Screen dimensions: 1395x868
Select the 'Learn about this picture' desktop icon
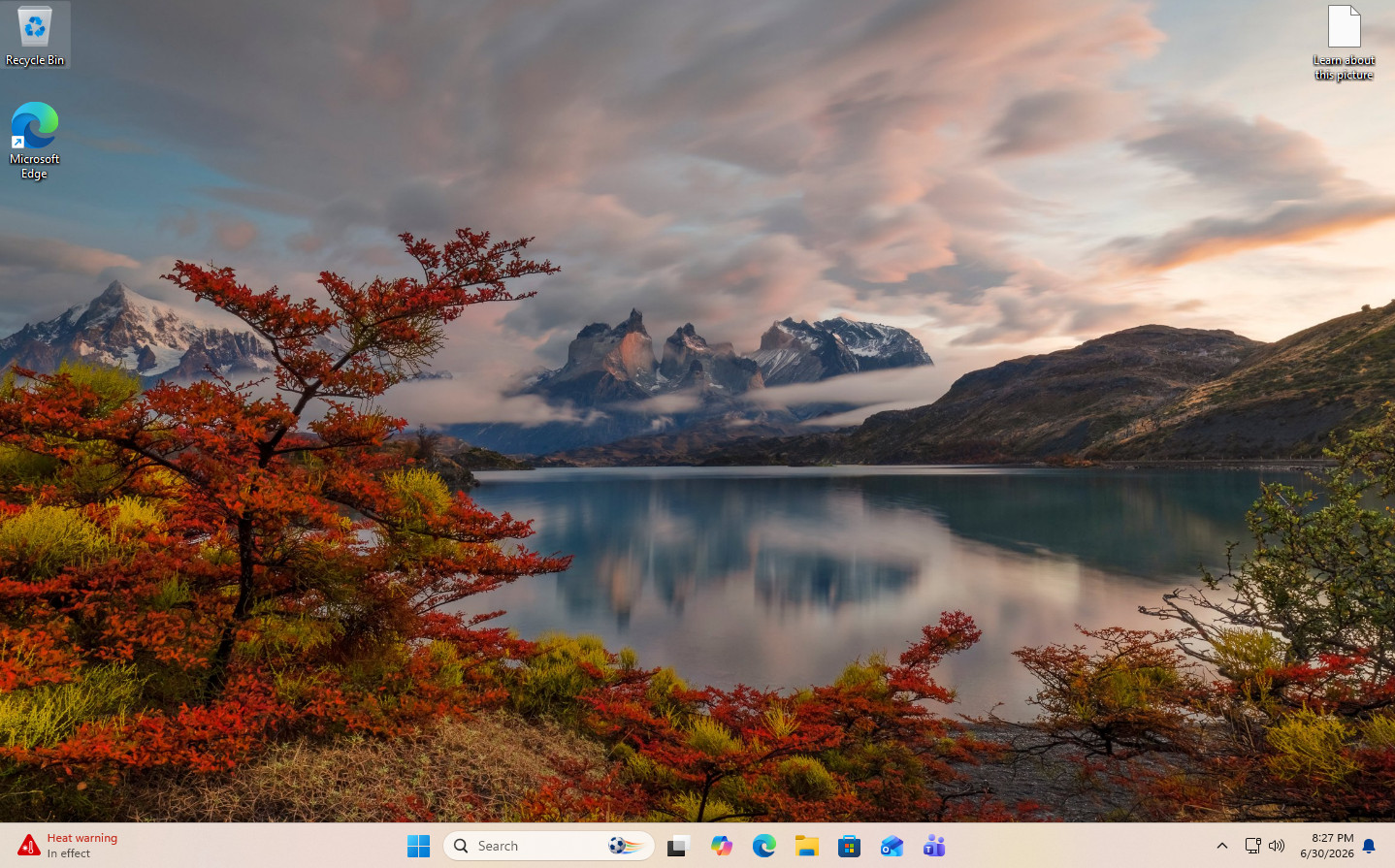[x=1344, y=43]
